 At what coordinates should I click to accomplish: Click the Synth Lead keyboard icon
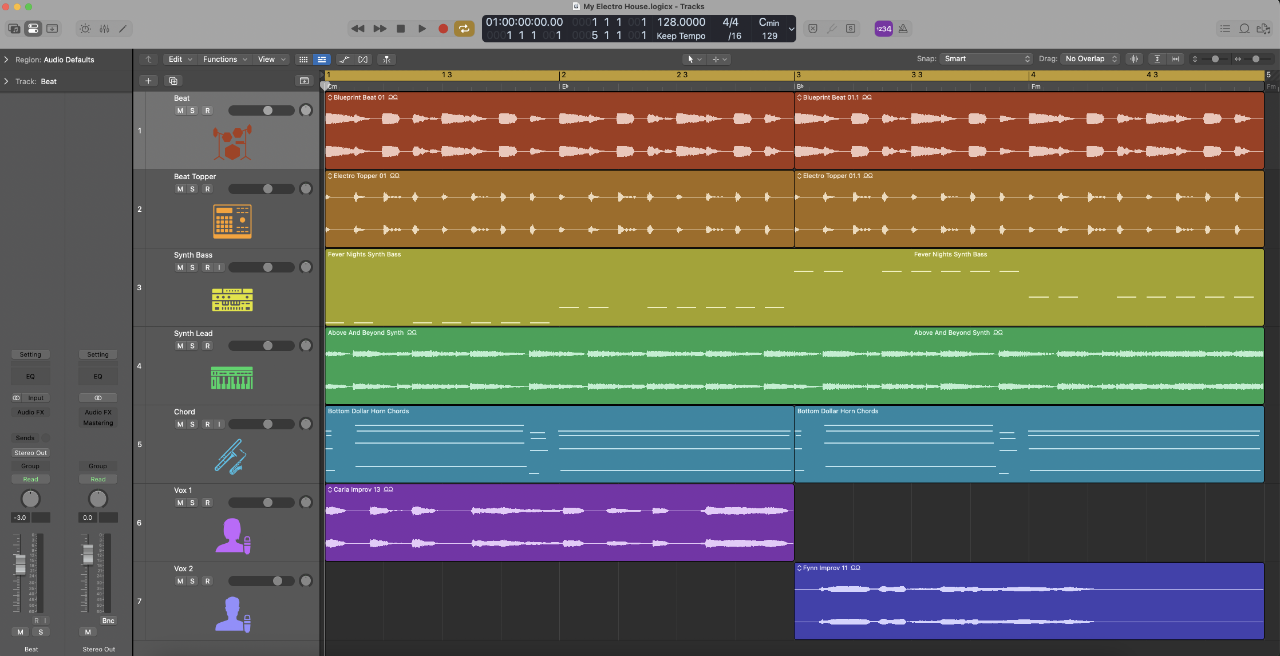232,378
